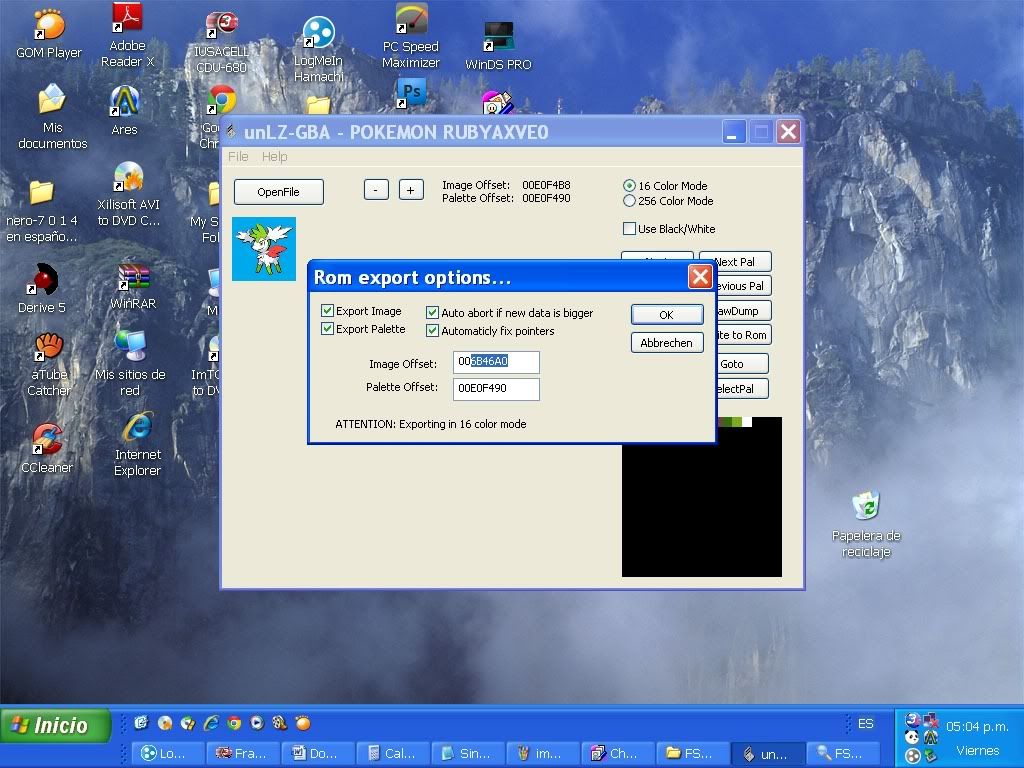
Task: Open the WinRAR desktop icon
Action: click(x=133, y=286)
